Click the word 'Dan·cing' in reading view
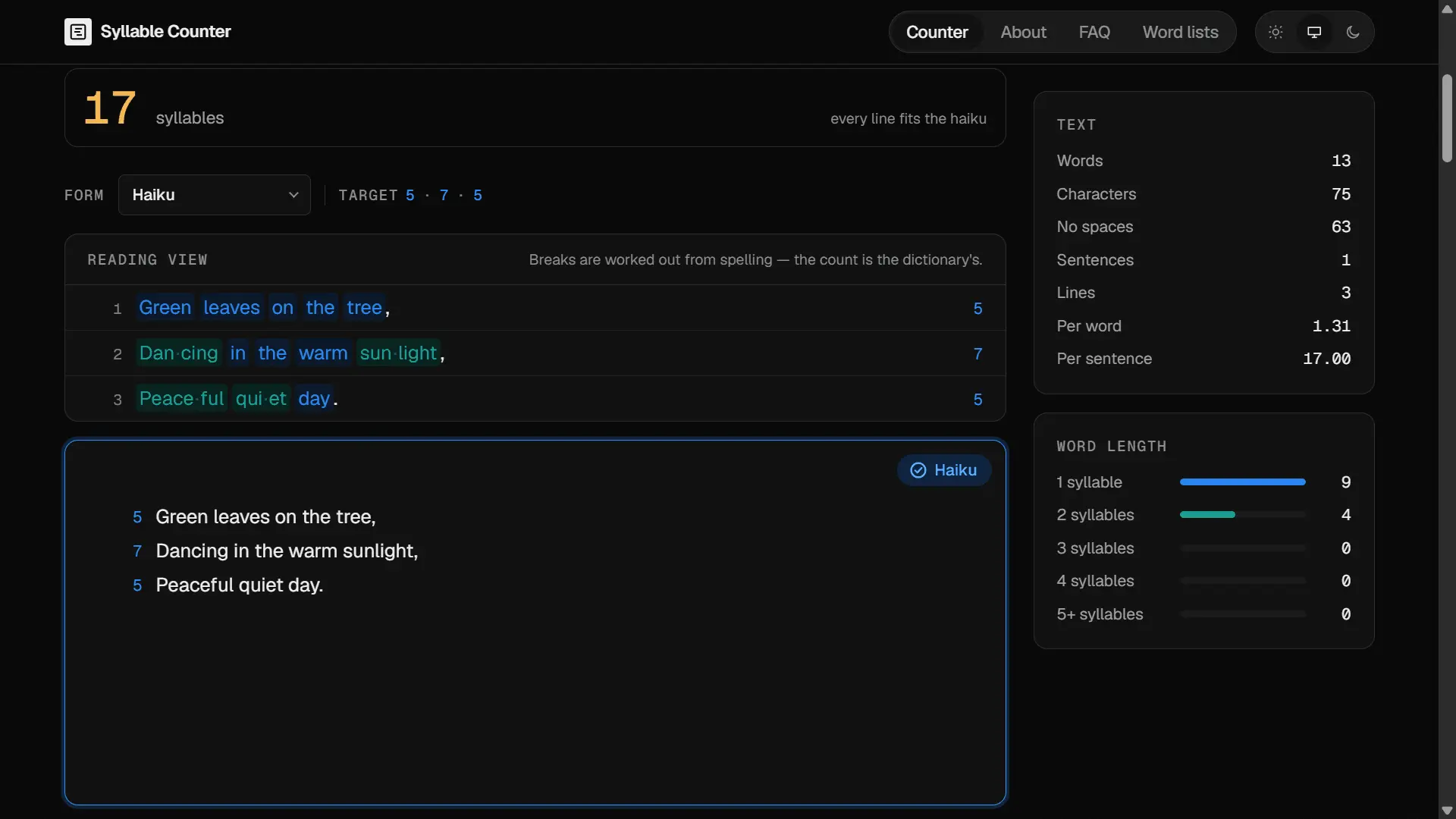Screen dimensions: 1456x819 point(178,353)
